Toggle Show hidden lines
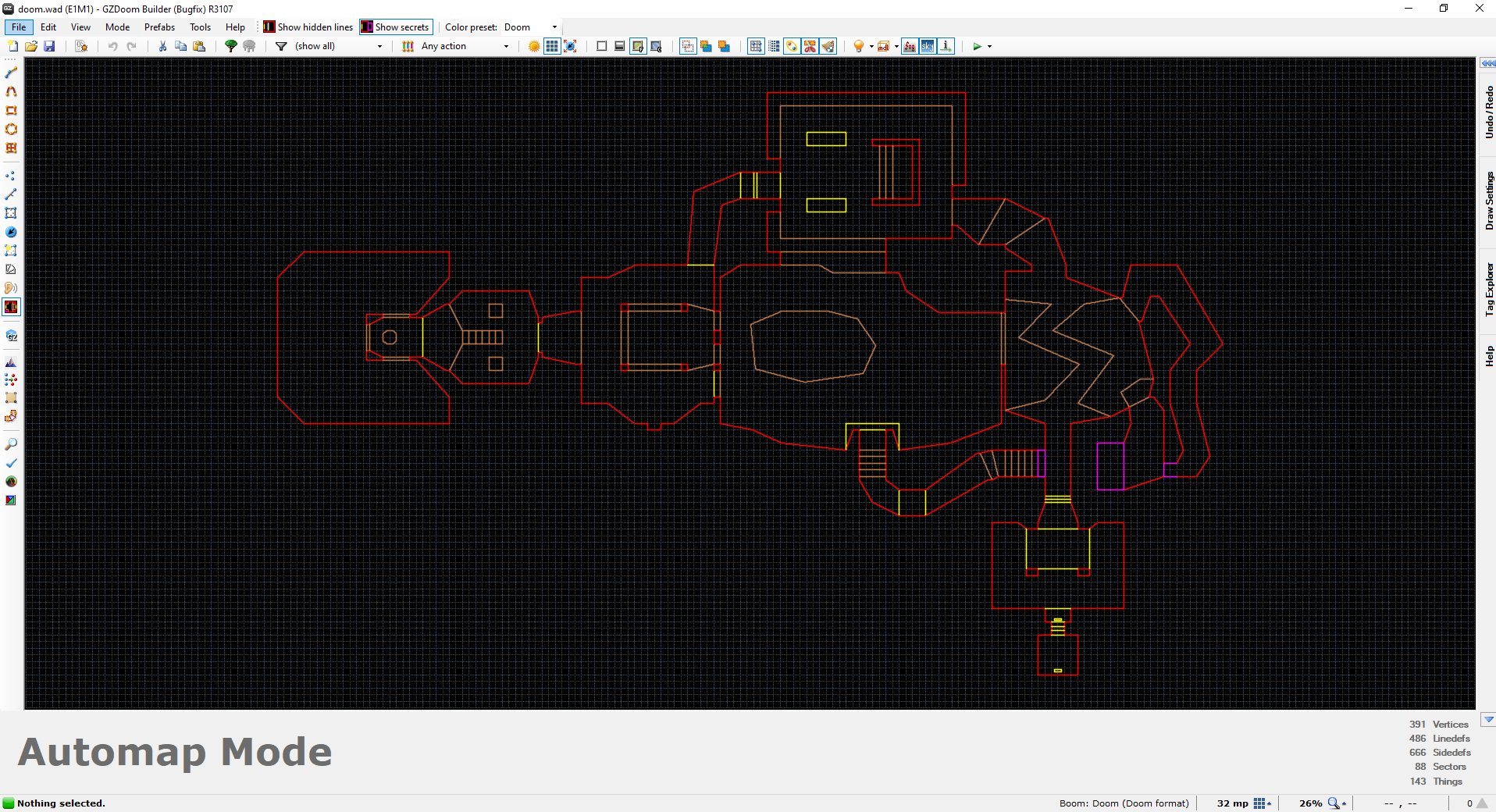The image size is (1496, 812). [307, 26]
